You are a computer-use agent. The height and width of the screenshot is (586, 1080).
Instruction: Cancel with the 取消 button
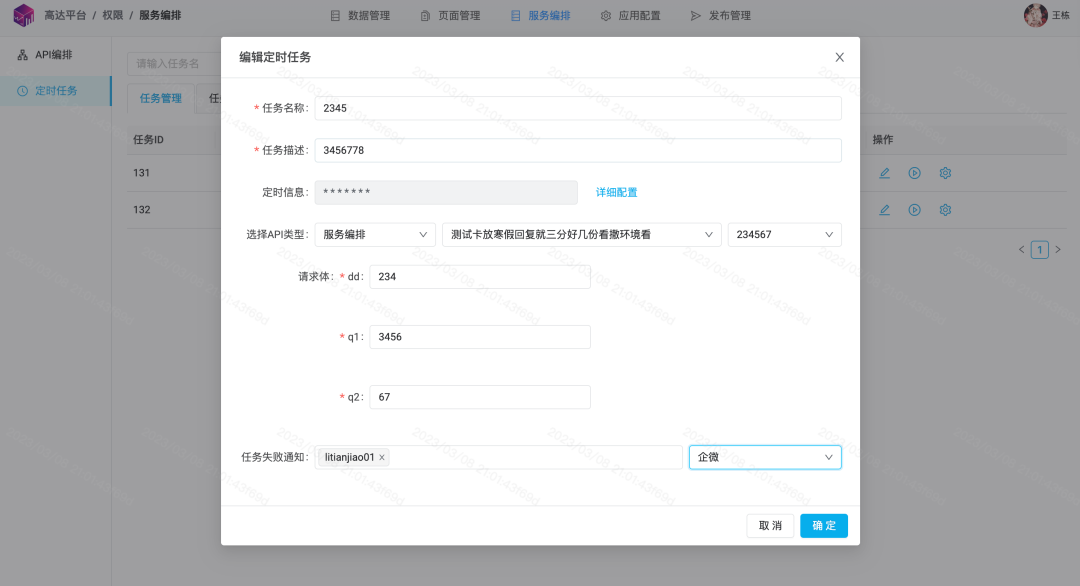tap(770, 525)
